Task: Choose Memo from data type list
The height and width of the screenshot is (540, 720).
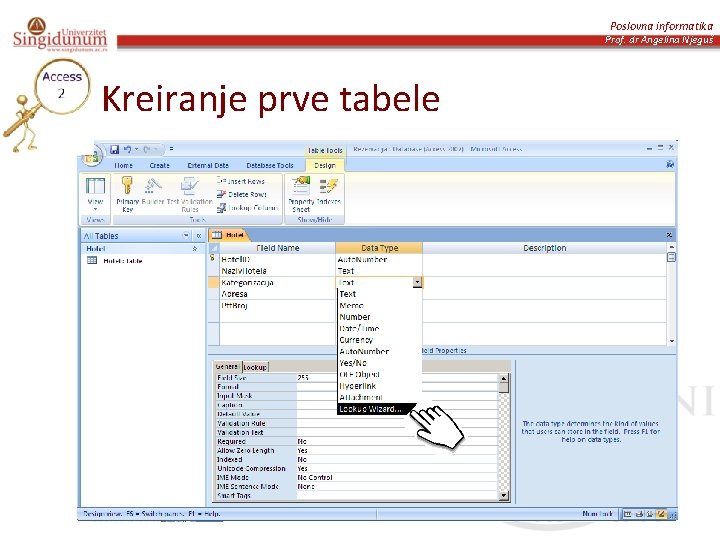Action: click(x=379, y=305)
